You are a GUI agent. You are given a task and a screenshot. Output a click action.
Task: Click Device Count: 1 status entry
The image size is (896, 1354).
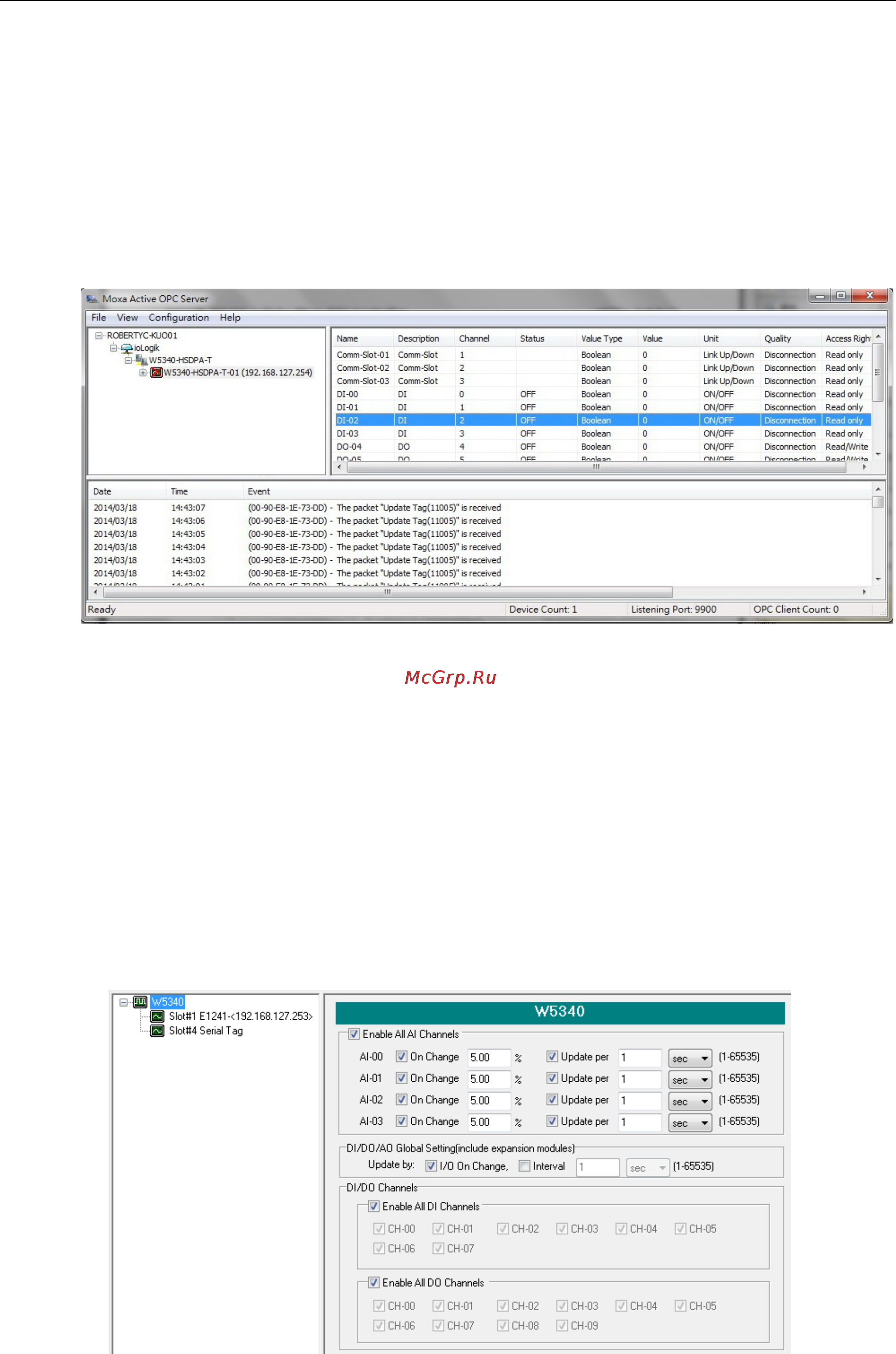coord(543,609)
